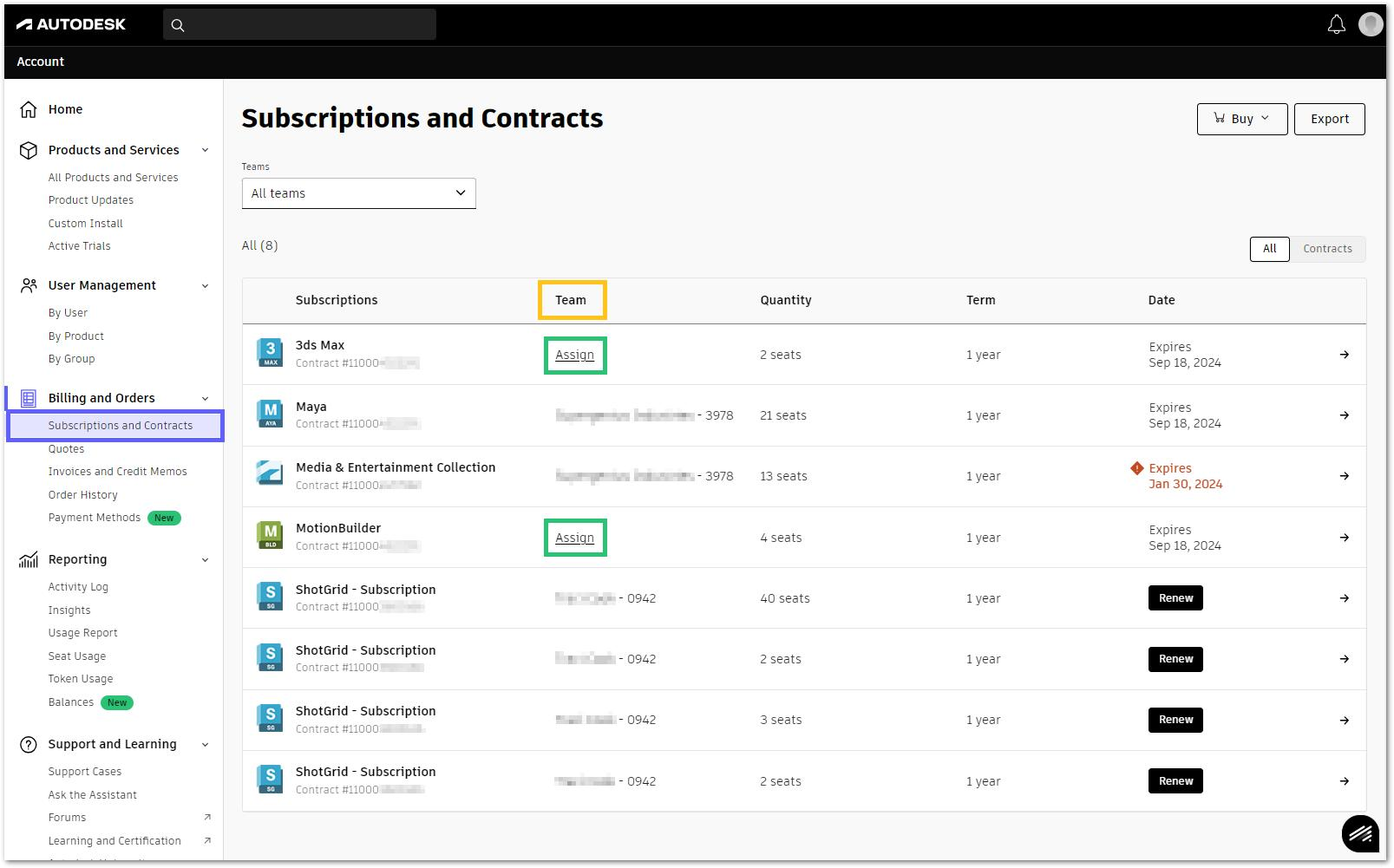
Task: Collapse the Reporting section
Action: 206,559
